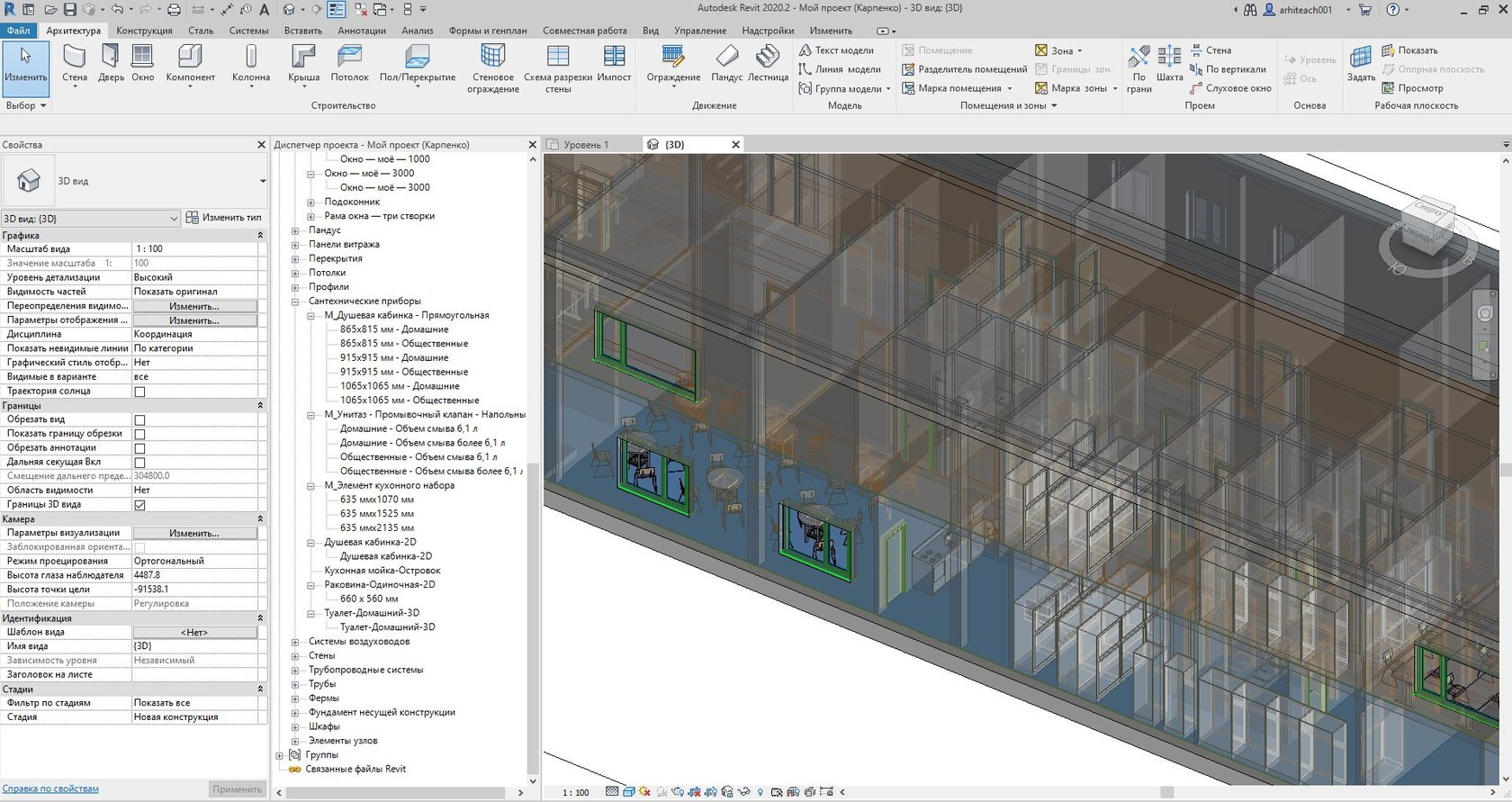Expand the Стены tree node
The height and width of the screenshot is (802, 1512).
(x=295, y=656)
